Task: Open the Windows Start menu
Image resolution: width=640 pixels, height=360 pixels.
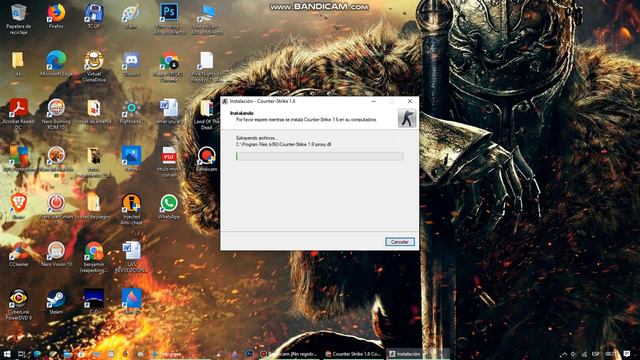Action: [7, 354]
